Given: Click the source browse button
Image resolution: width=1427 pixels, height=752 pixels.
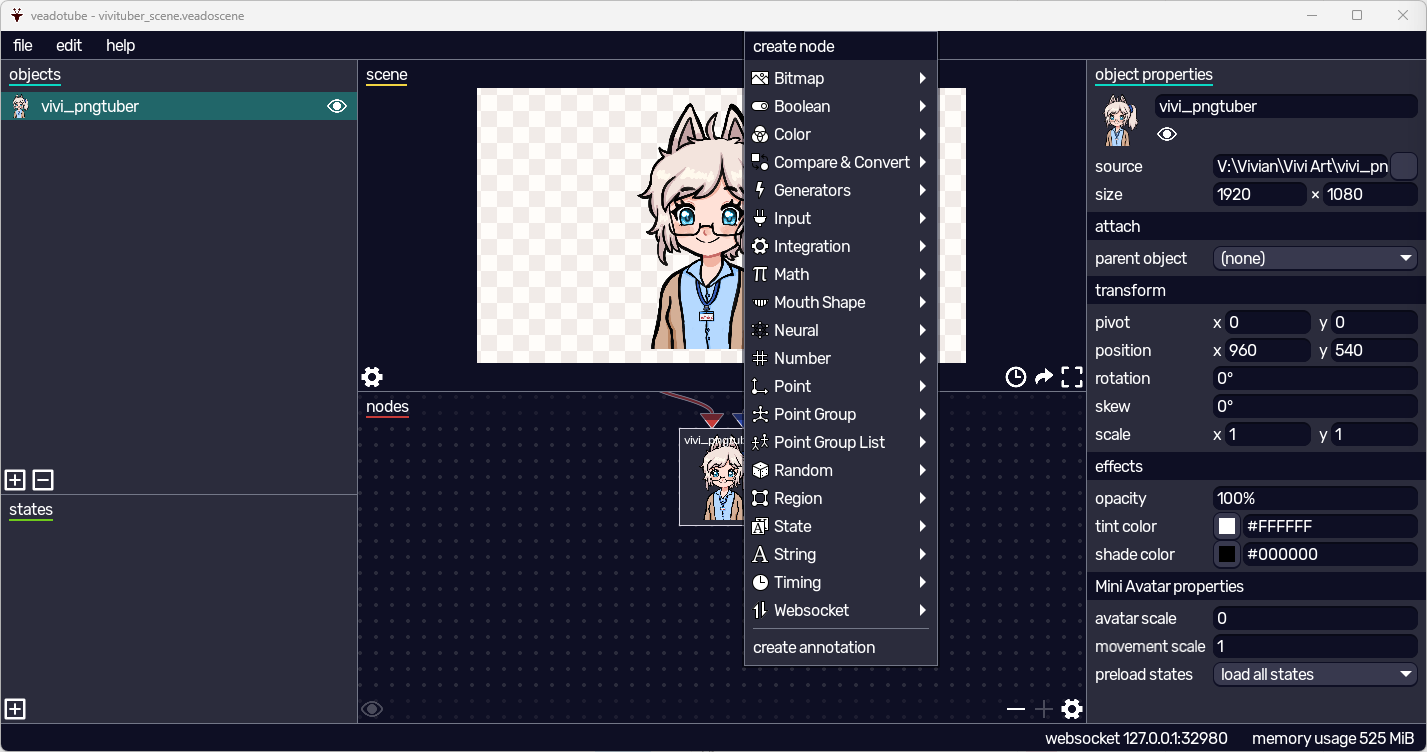Looking at the screenshot, I should point(1404,166).
